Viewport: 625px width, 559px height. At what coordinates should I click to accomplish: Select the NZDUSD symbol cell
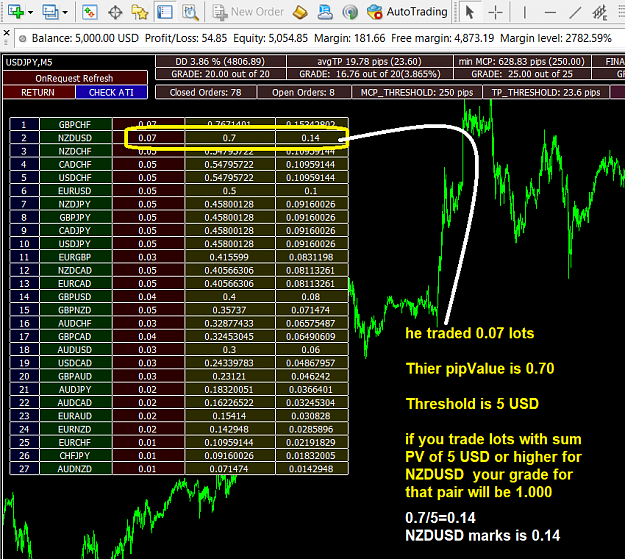pos(75,138)
